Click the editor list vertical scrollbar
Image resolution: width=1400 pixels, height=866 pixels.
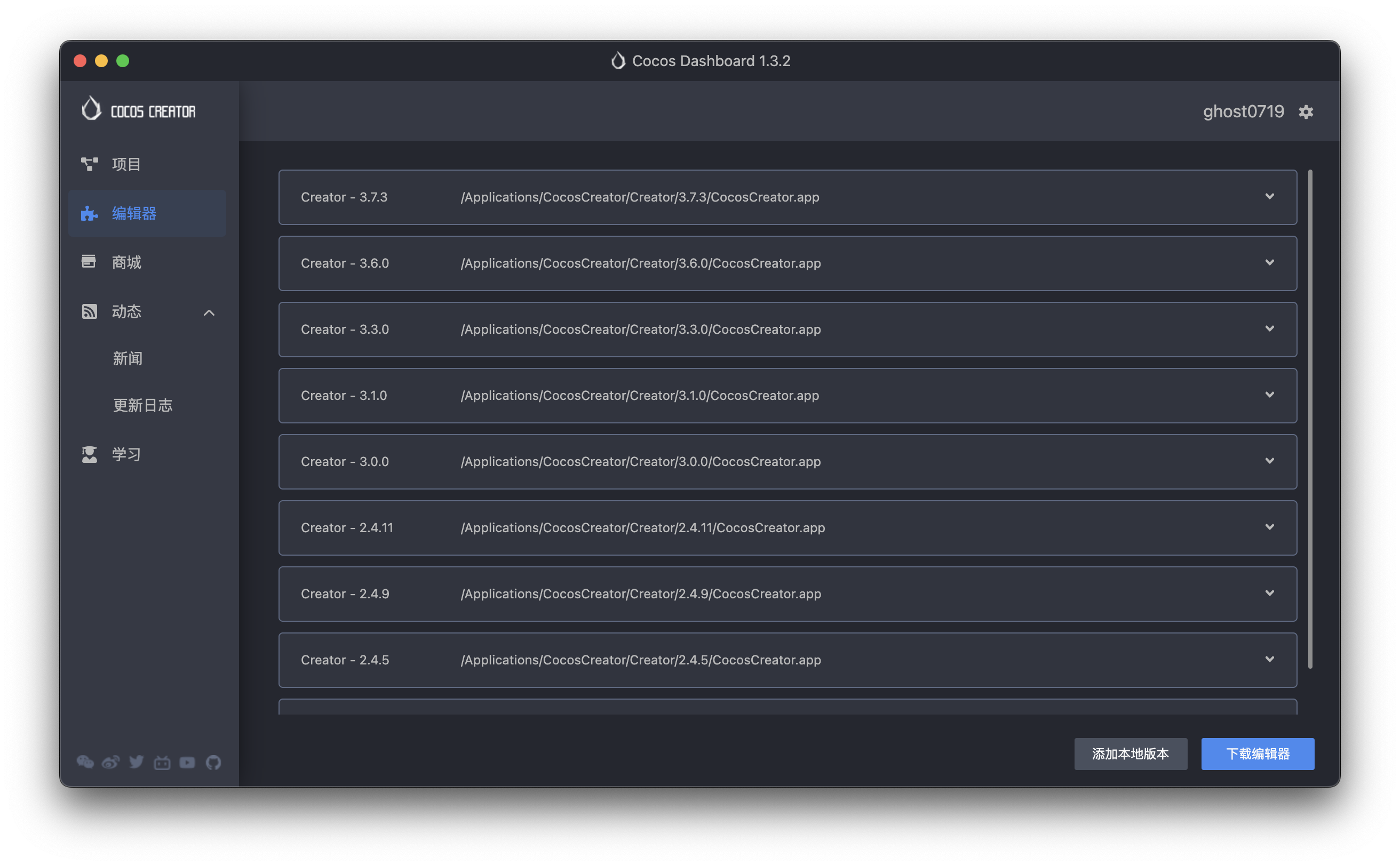(1310, 419)
